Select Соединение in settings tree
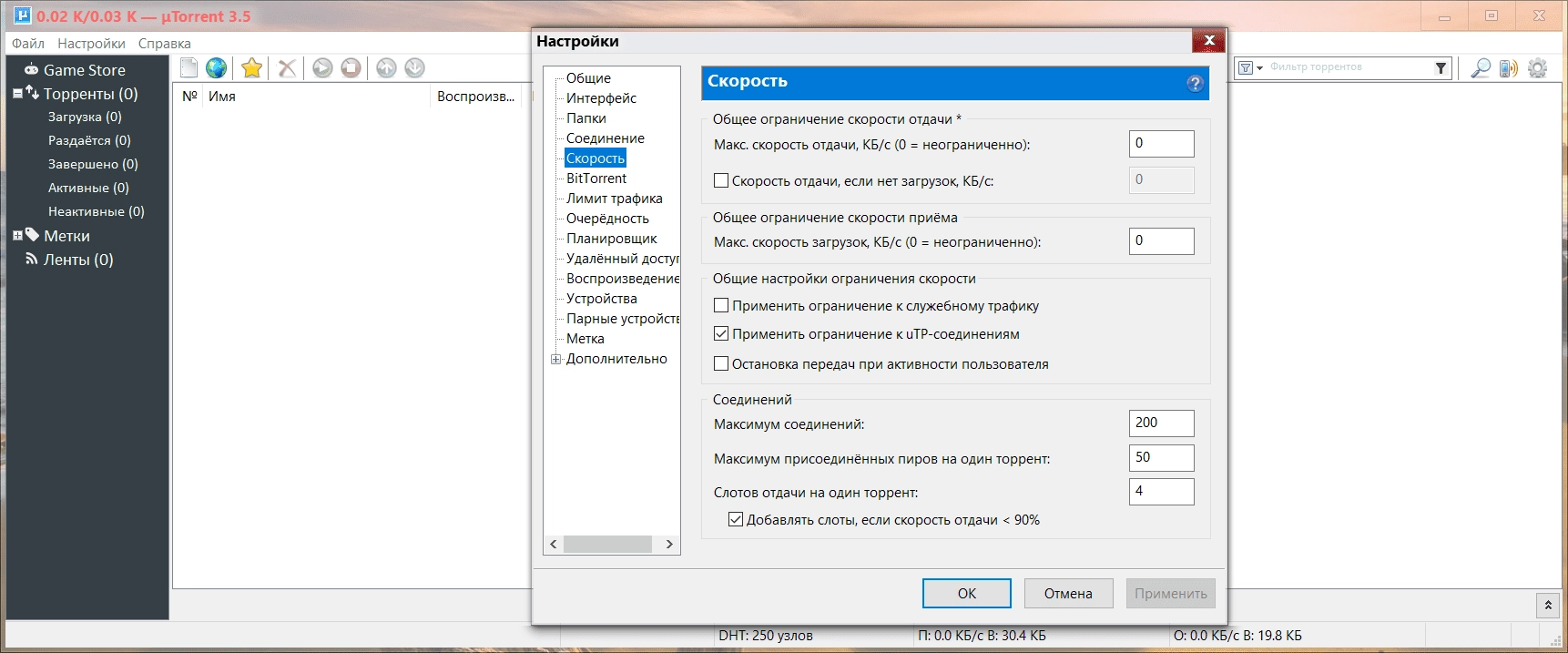Screen dimensions: 1568x653 click(x=605, y=138)
